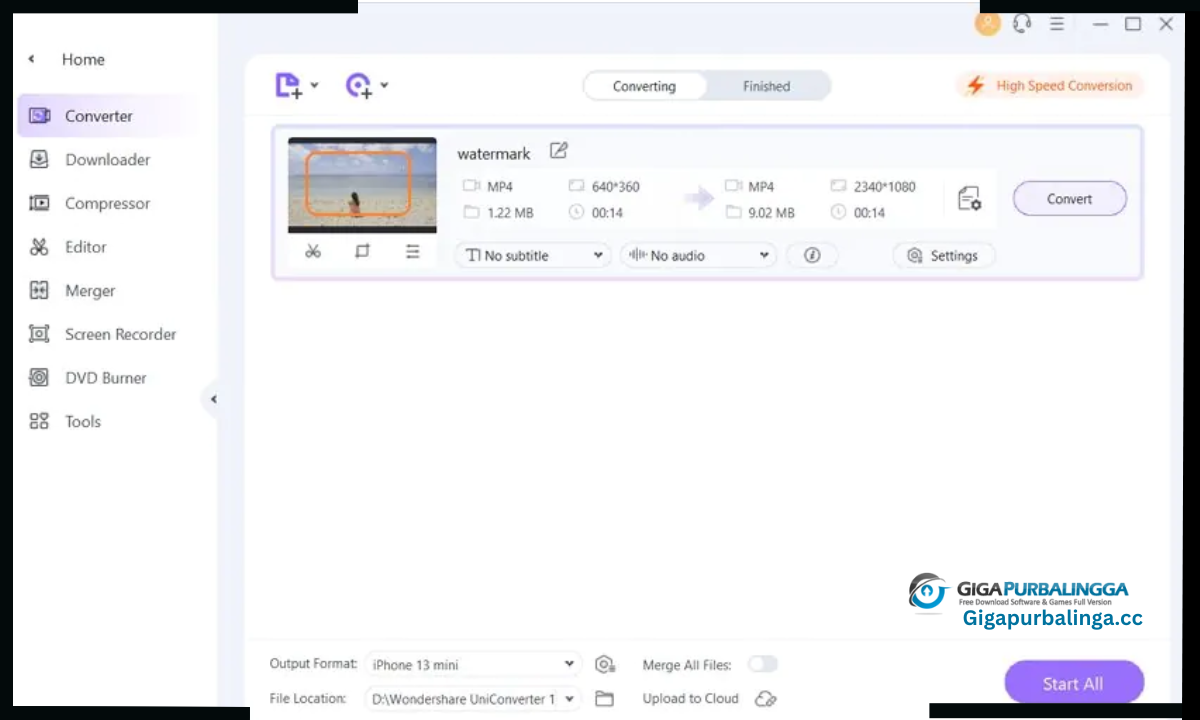Switch to the Converting tab

click(644, 86)
